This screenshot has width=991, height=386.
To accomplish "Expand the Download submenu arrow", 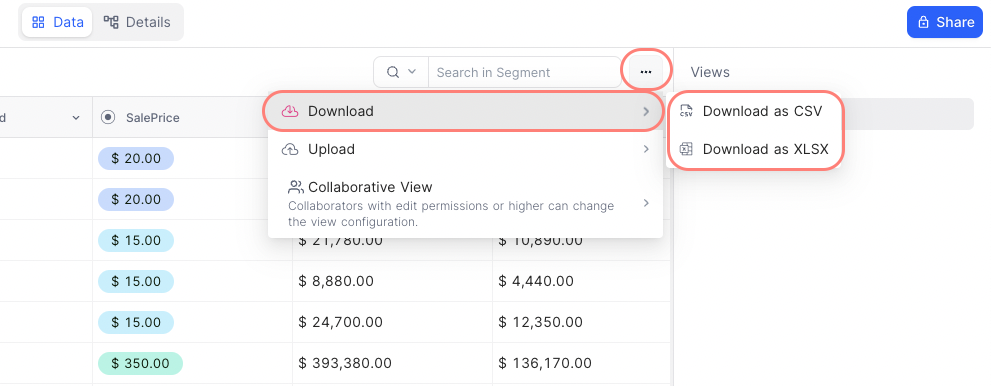I will pyautogui.click(x=646, y=111).
